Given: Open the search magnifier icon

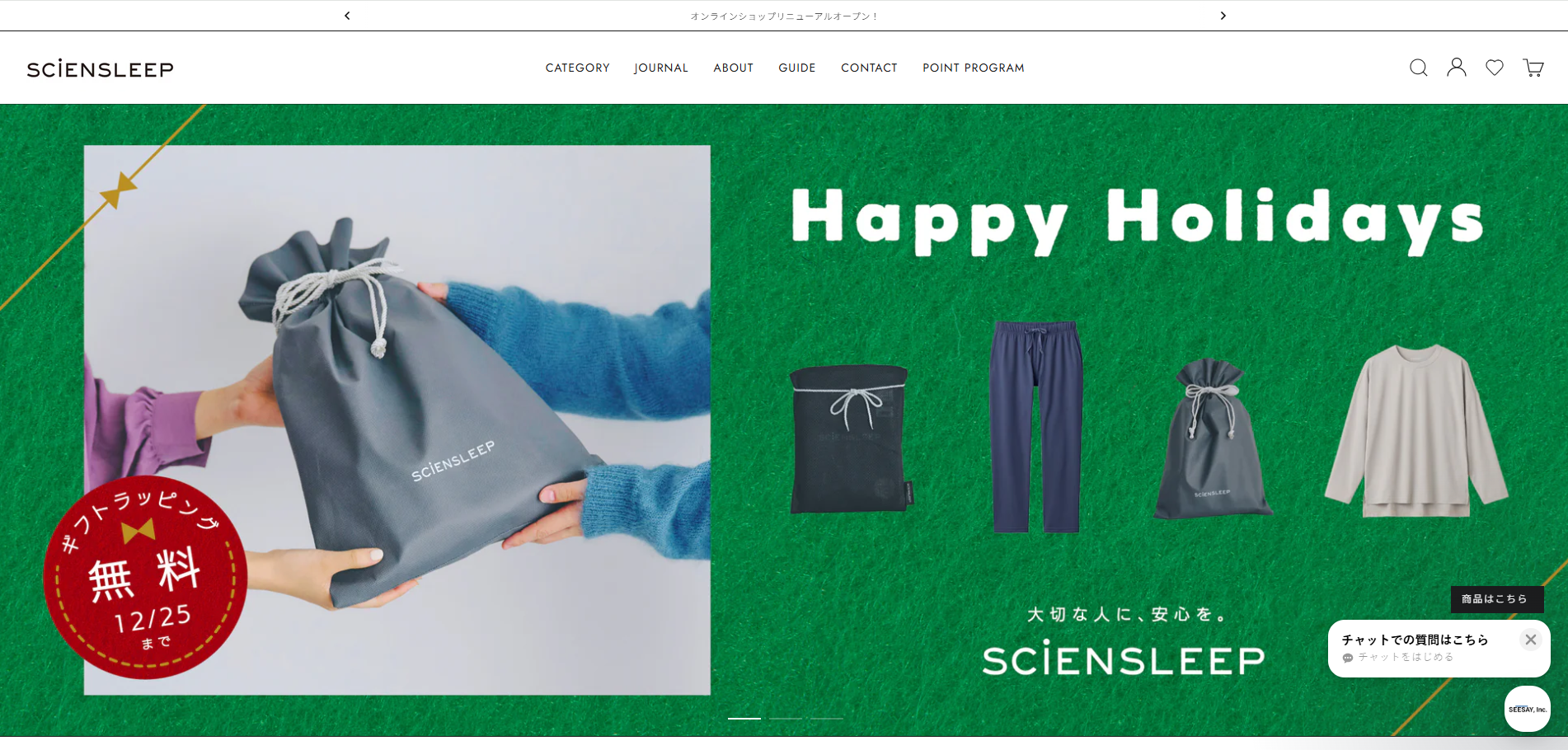Looking at the screenshot, I should click(x=1418, y=68).
